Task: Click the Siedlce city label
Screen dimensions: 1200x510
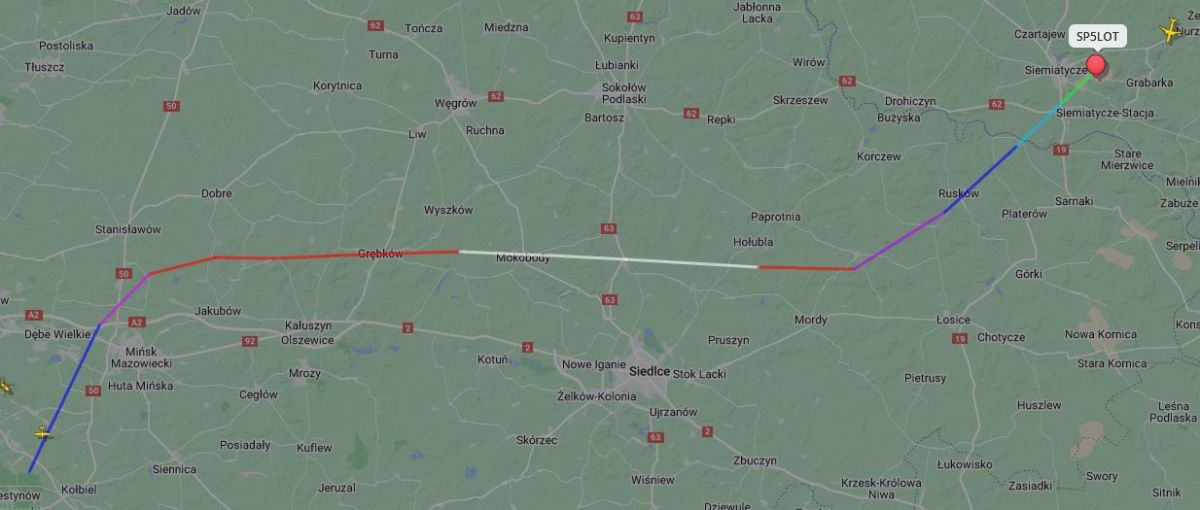Action: click(649, 371)
